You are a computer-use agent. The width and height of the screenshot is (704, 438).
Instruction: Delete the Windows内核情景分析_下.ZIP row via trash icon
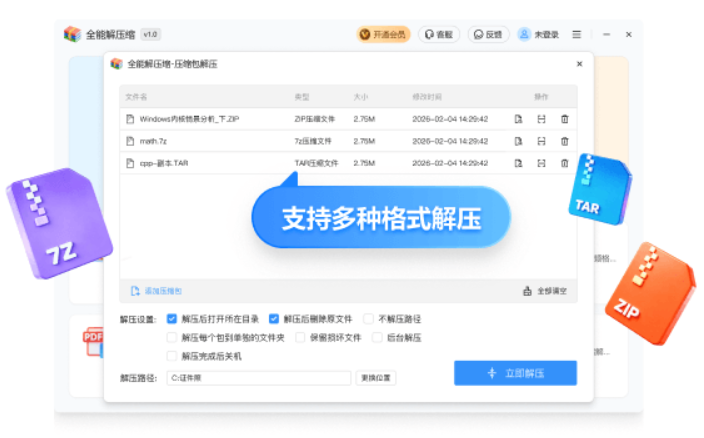pyautogui.click(x=565, y=119)
